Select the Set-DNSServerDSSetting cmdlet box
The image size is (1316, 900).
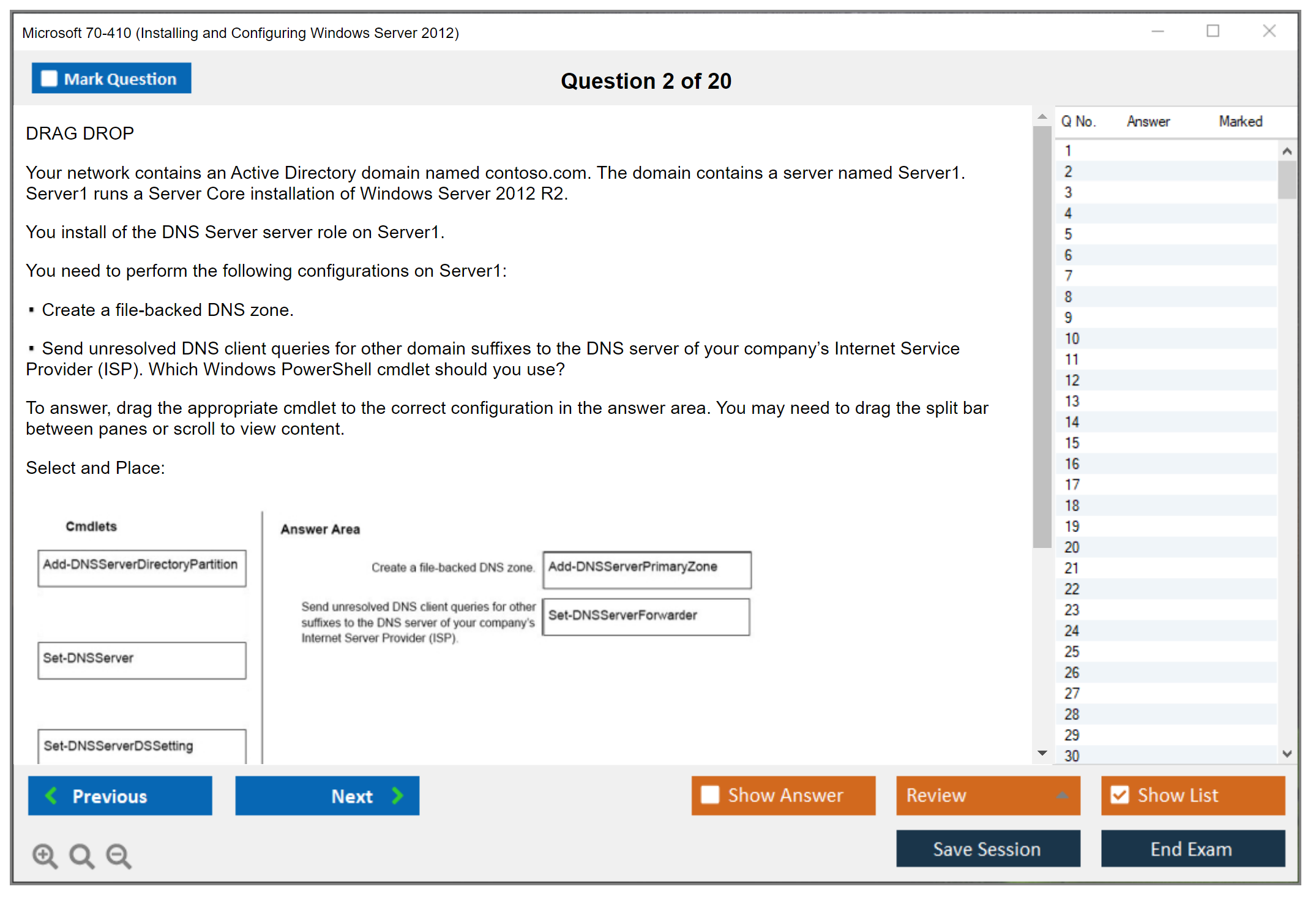tap(142, 746)
